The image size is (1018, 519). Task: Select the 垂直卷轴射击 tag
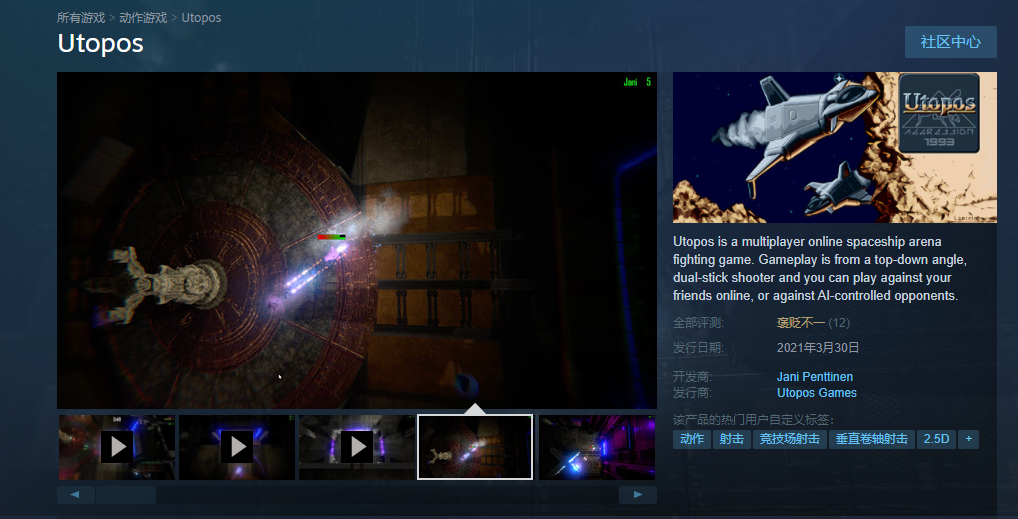click(871, 439)
